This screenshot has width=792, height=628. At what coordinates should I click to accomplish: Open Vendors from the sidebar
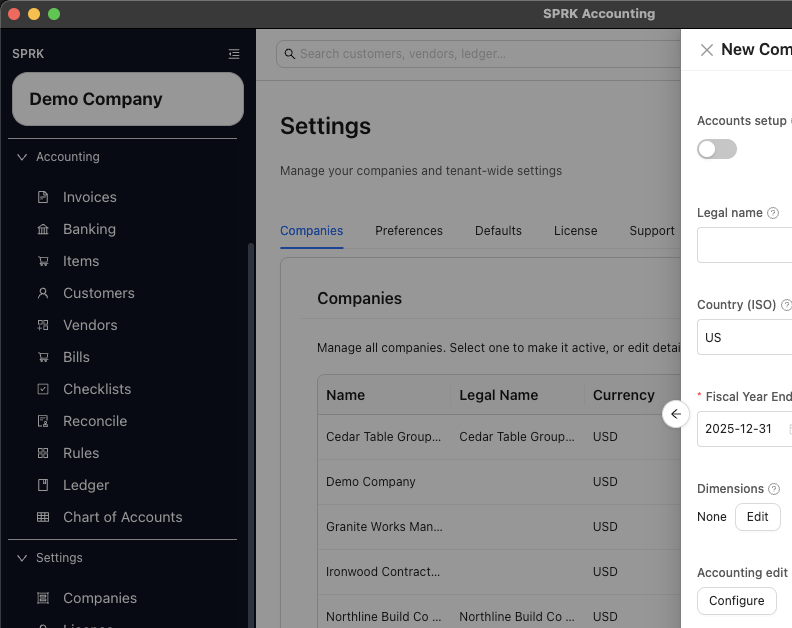coord(90,325)
